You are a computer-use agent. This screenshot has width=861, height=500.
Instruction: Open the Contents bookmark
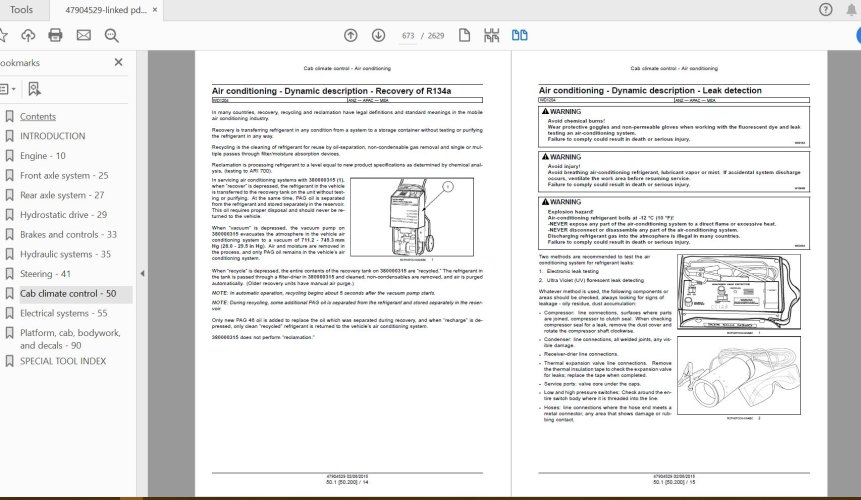[38, 116]
